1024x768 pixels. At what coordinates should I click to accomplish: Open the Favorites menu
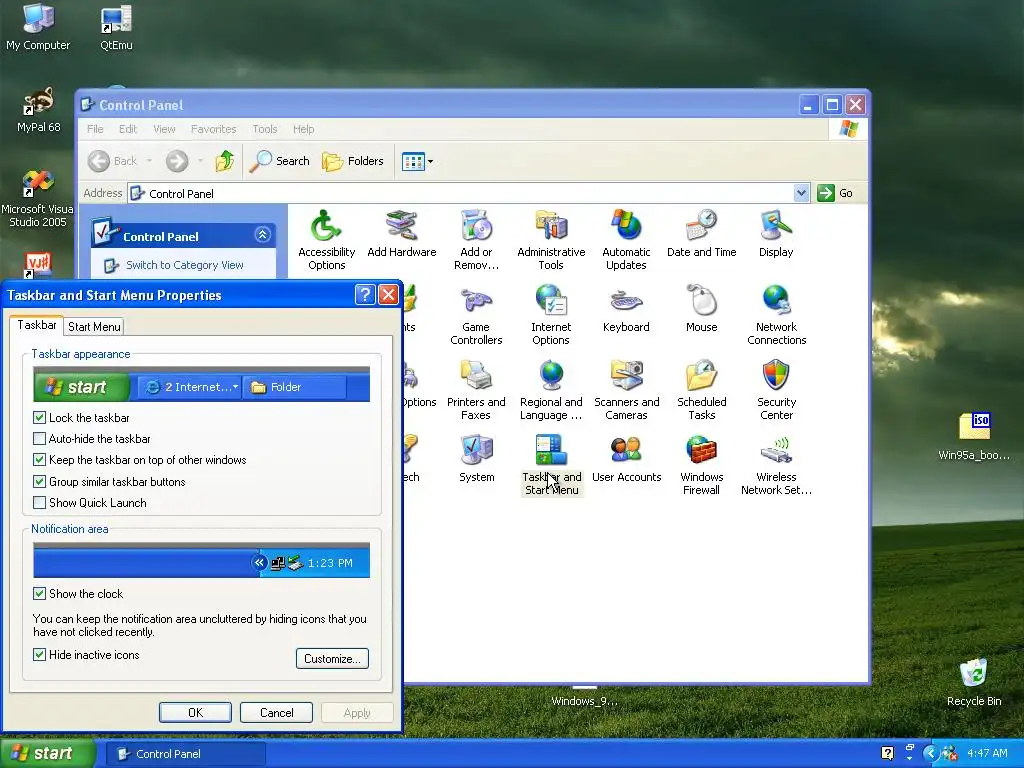pos(213,129)
